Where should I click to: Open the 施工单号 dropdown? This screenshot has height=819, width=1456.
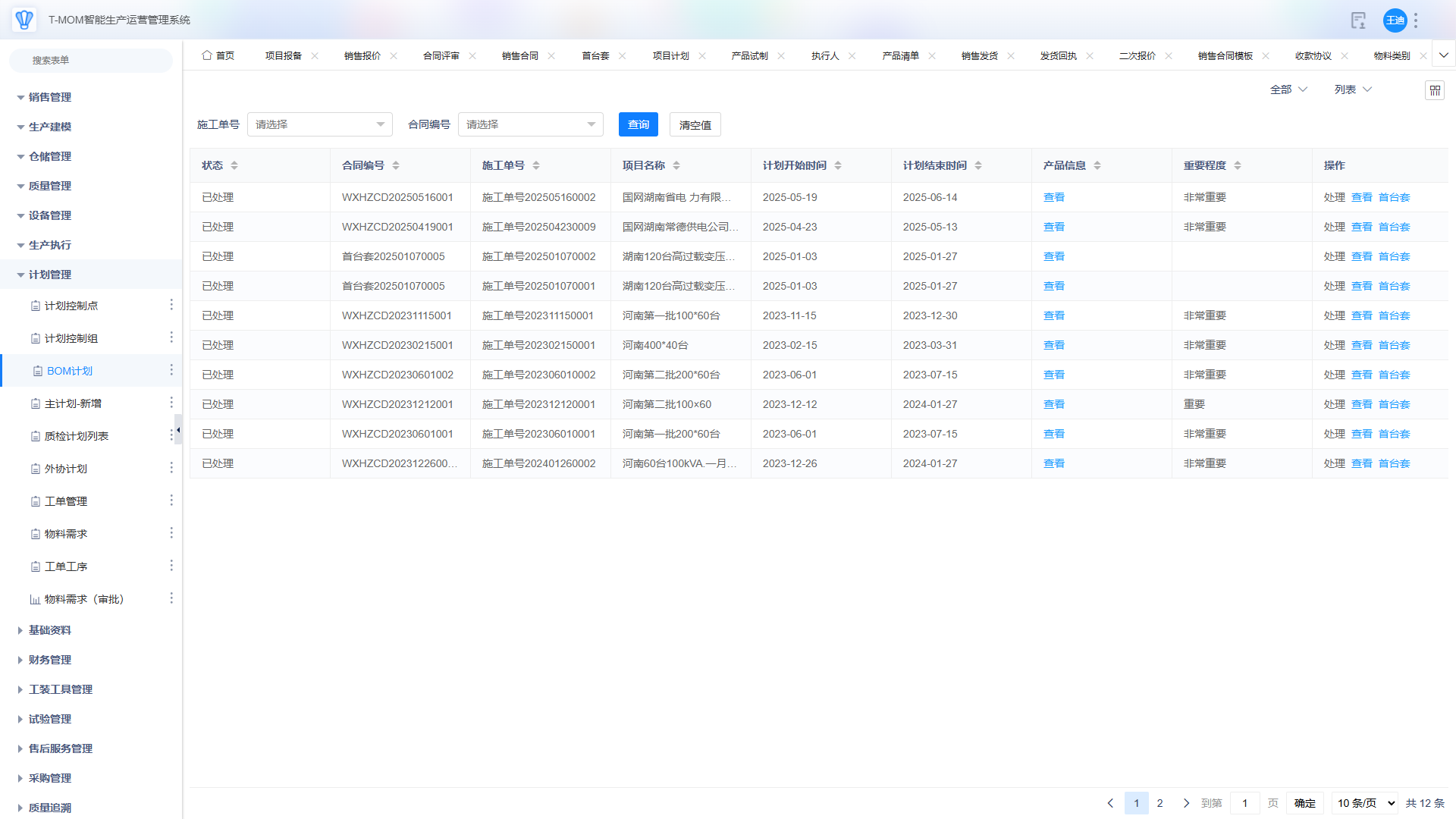coord(319,124)
